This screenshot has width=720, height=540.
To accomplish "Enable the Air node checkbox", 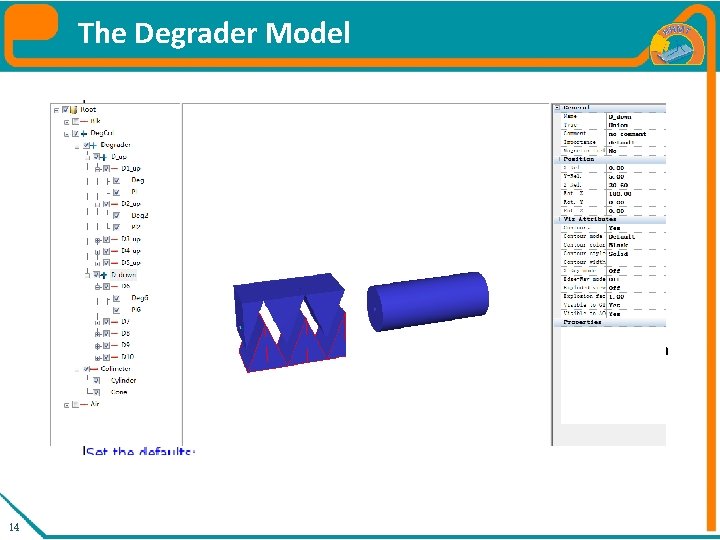I will tap(75, 405).
